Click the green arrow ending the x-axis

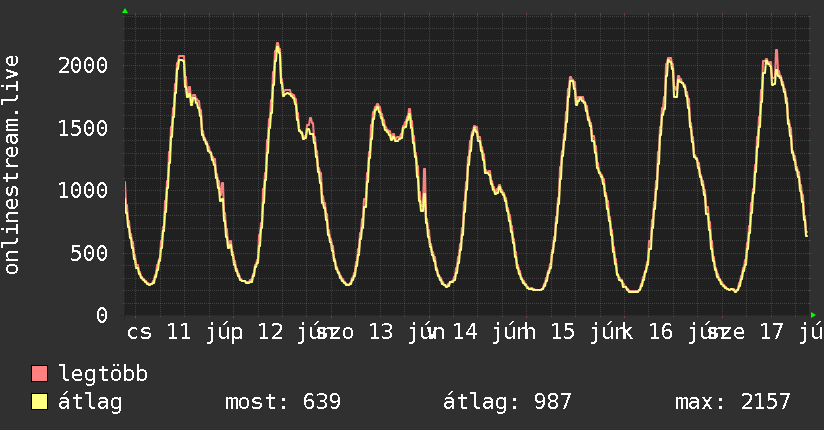tap(813, 315)
